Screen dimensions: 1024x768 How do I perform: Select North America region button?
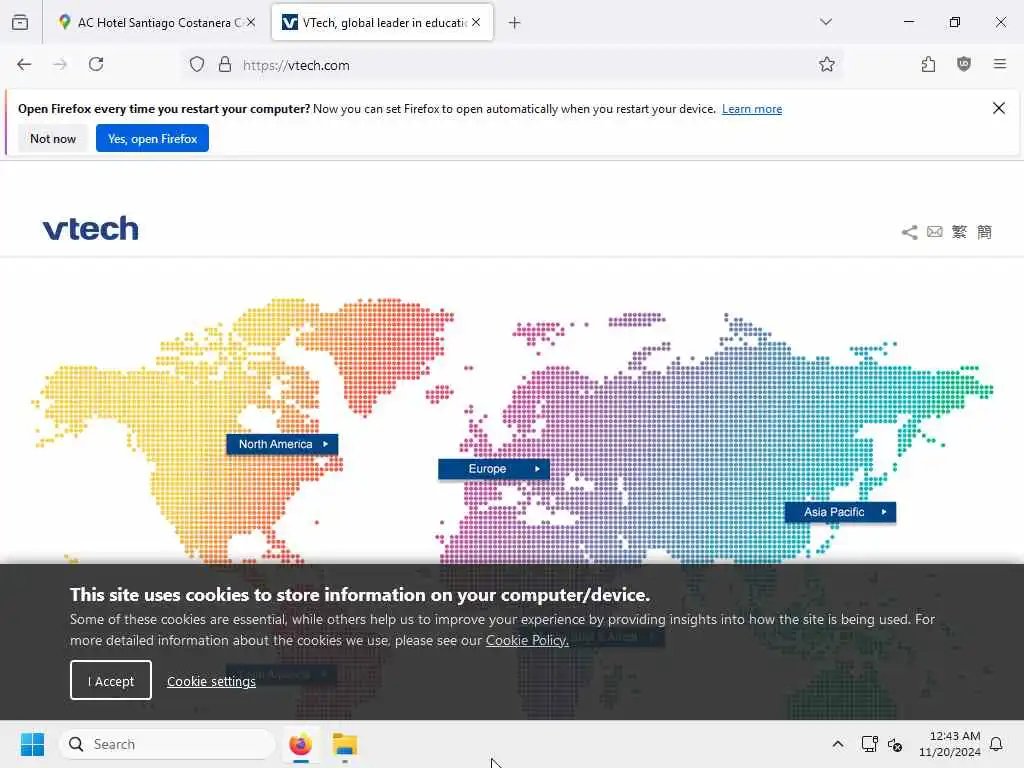pyautogui.click(x=282, y=444)
